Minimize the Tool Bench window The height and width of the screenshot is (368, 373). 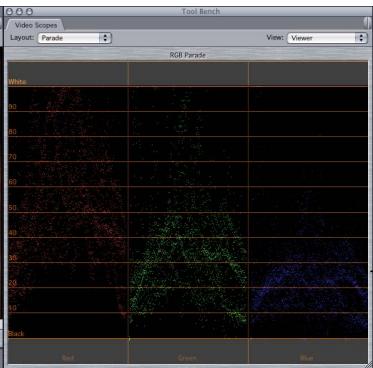click(19, 12)
